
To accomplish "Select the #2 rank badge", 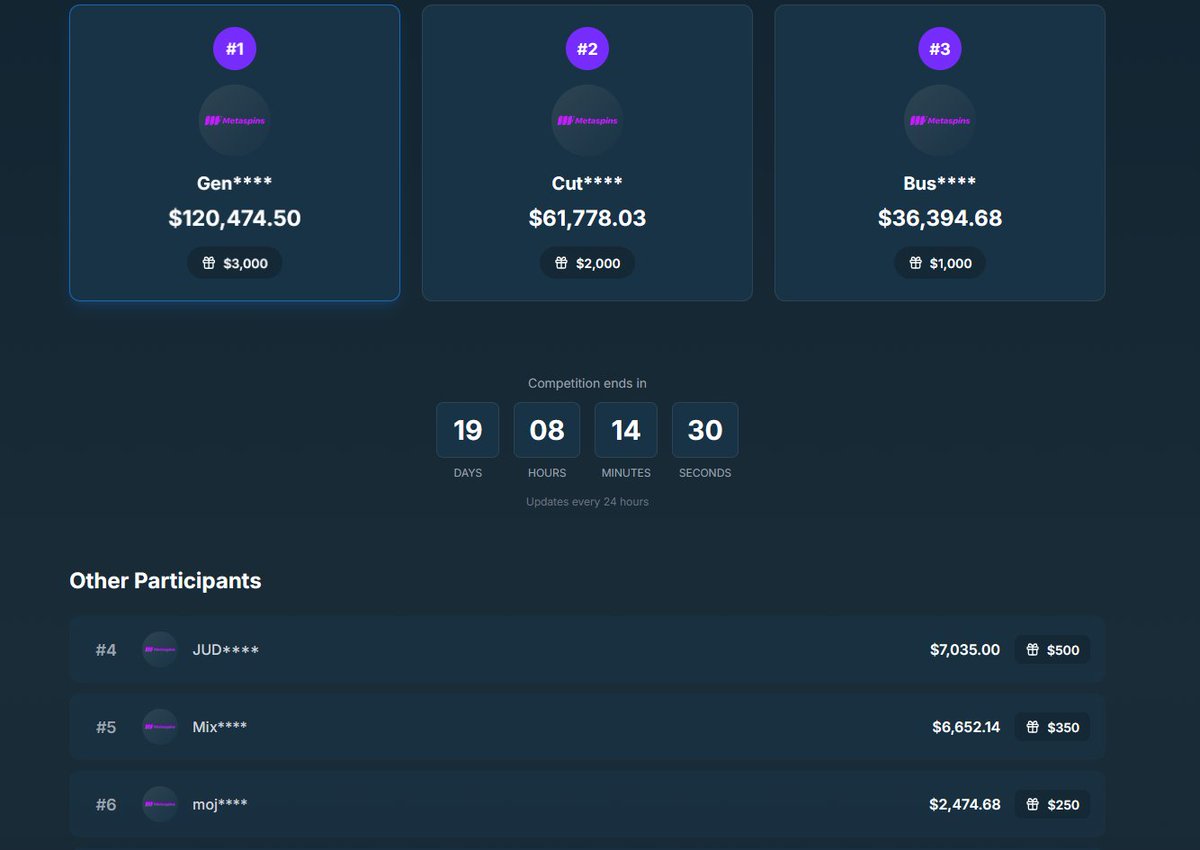I will [x=587, y=48].
